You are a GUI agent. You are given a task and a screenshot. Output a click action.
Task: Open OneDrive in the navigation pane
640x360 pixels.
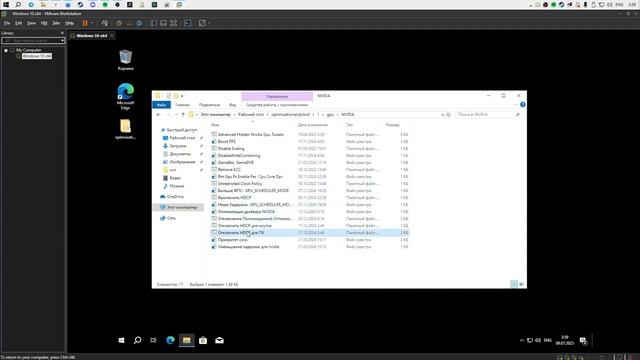tap(175, 197)
